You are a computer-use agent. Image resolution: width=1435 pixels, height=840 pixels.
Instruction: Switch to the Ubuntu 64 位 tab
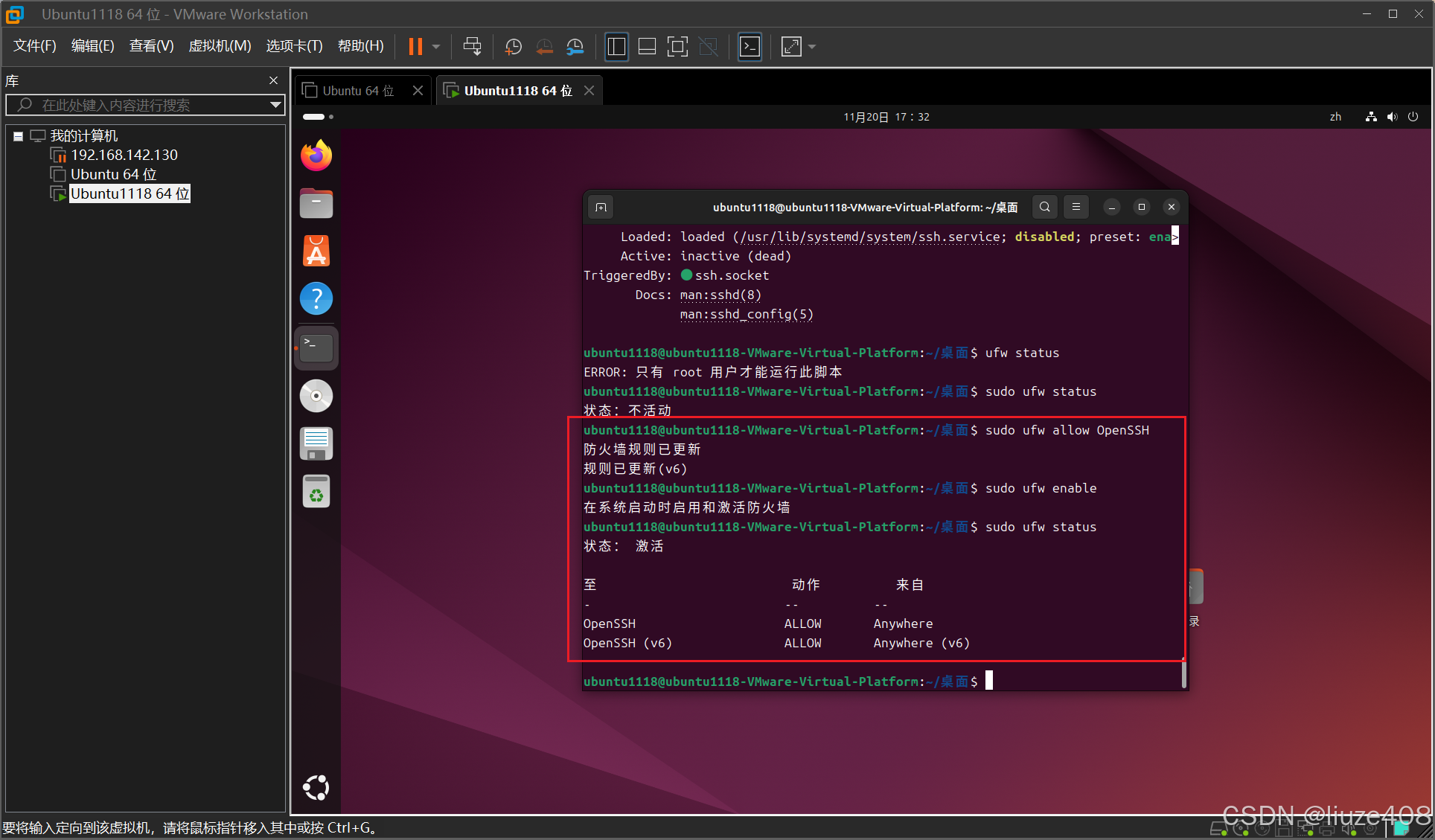point(357,91)
